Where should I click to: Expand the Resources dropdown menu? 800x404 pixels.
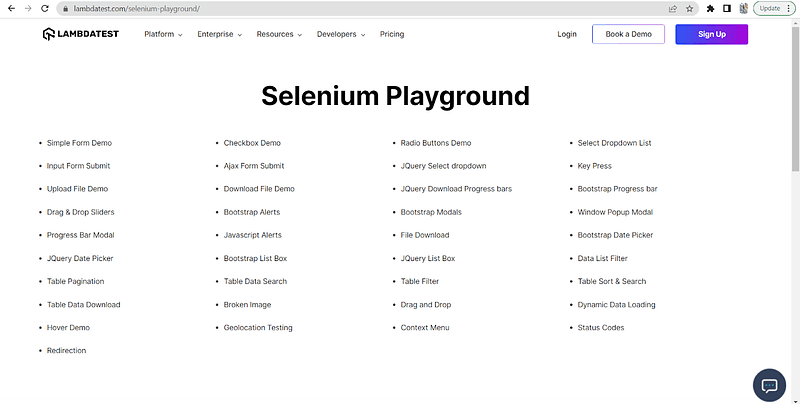point(279,34)
